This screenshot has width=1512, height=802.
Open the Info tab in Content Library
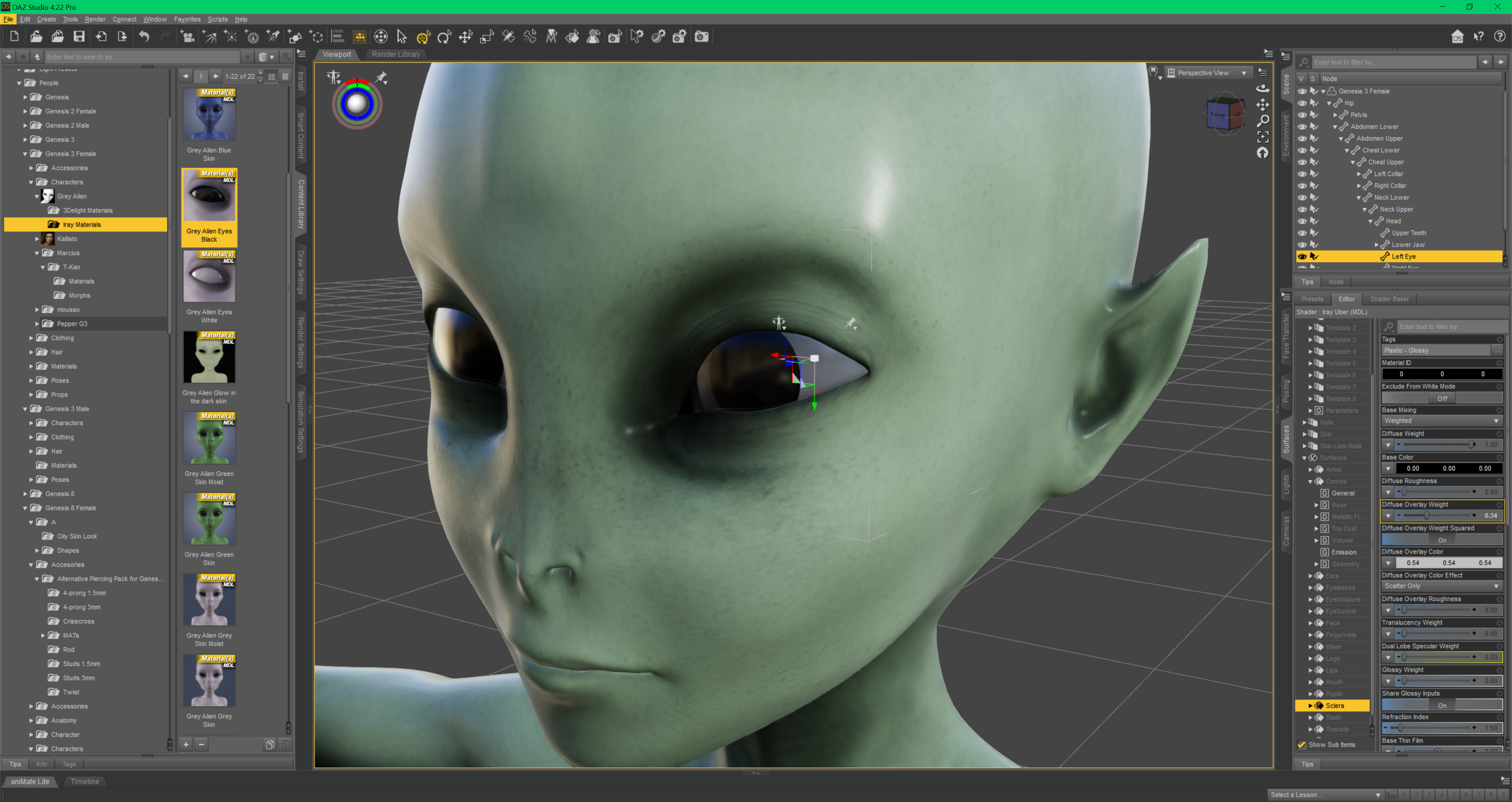42,765
